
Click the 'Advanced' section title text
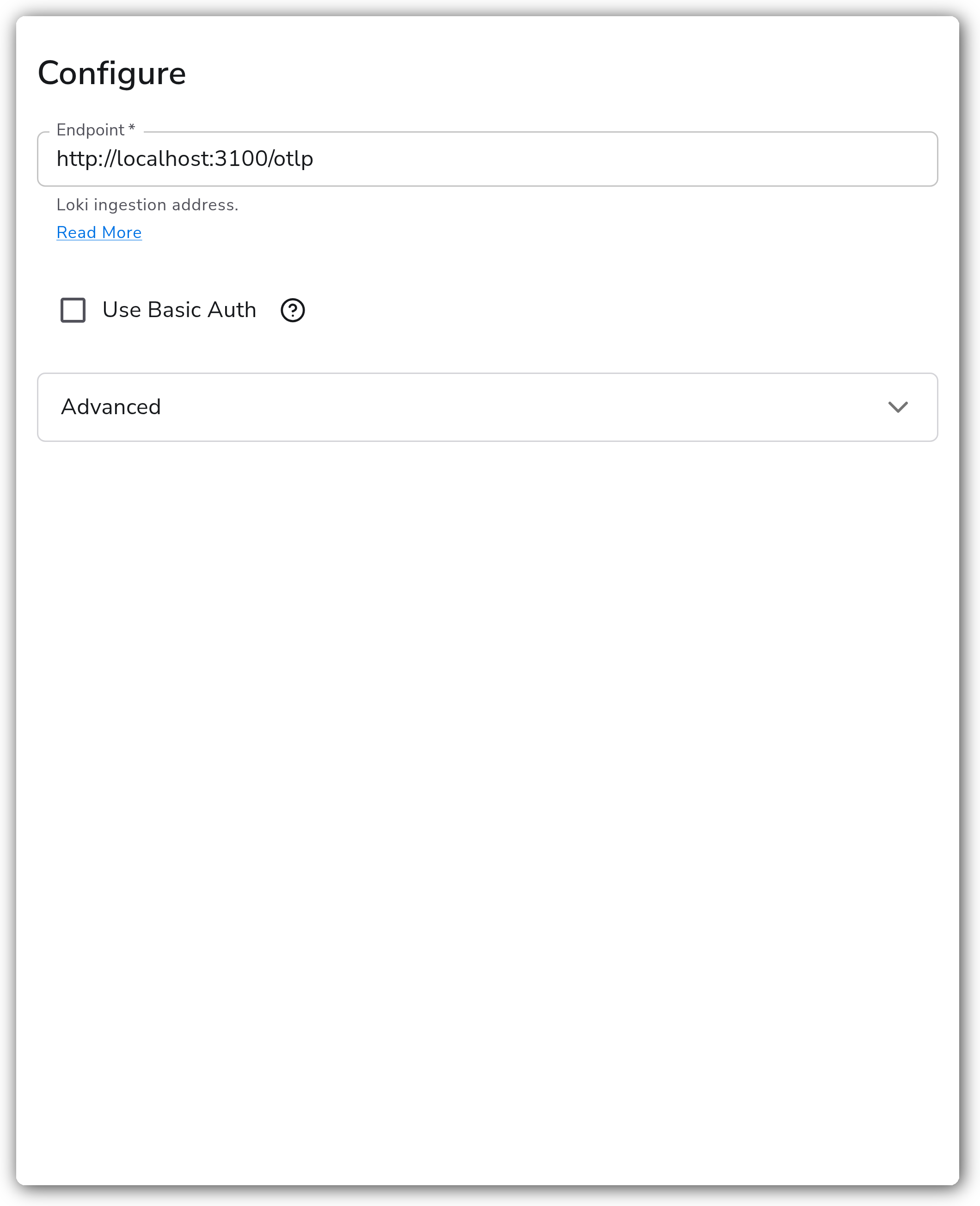(110, 407)
